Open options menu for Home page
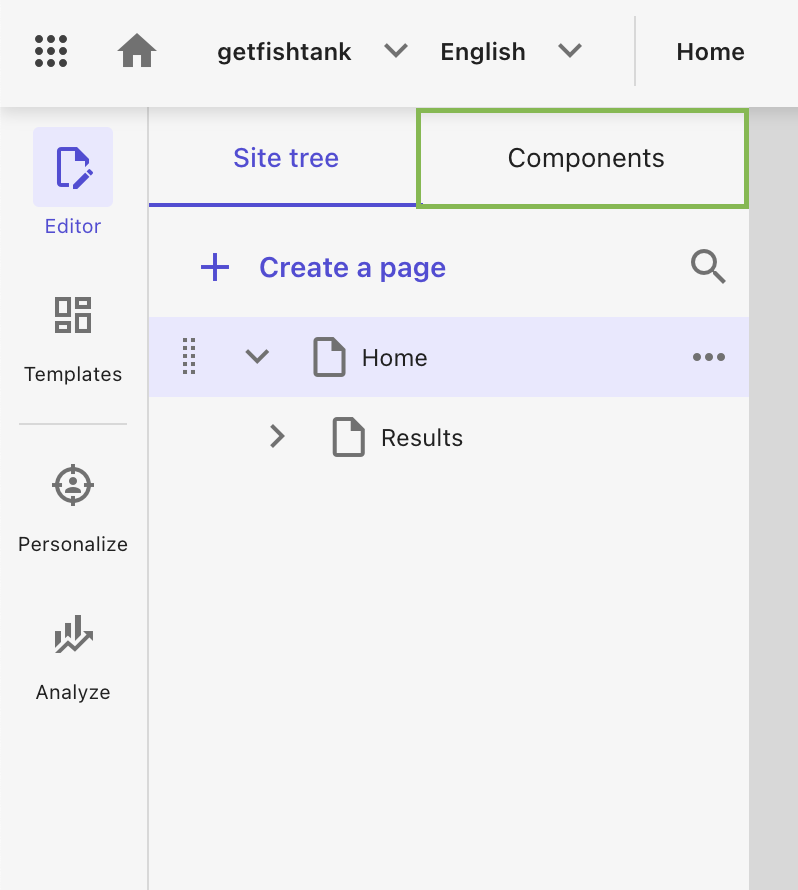The height and width of the screenshot is (890, 798). point(709,356)
